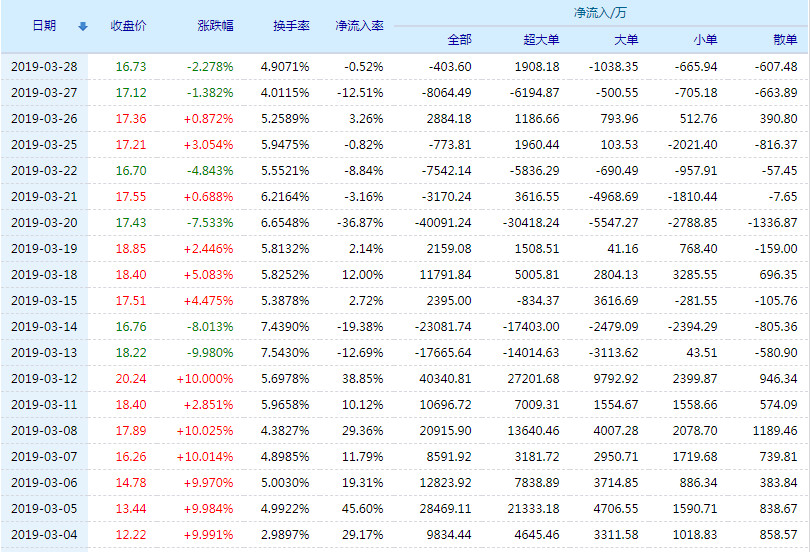
Task: Sort by the 日期 column header
Action: tap(44, 26)
